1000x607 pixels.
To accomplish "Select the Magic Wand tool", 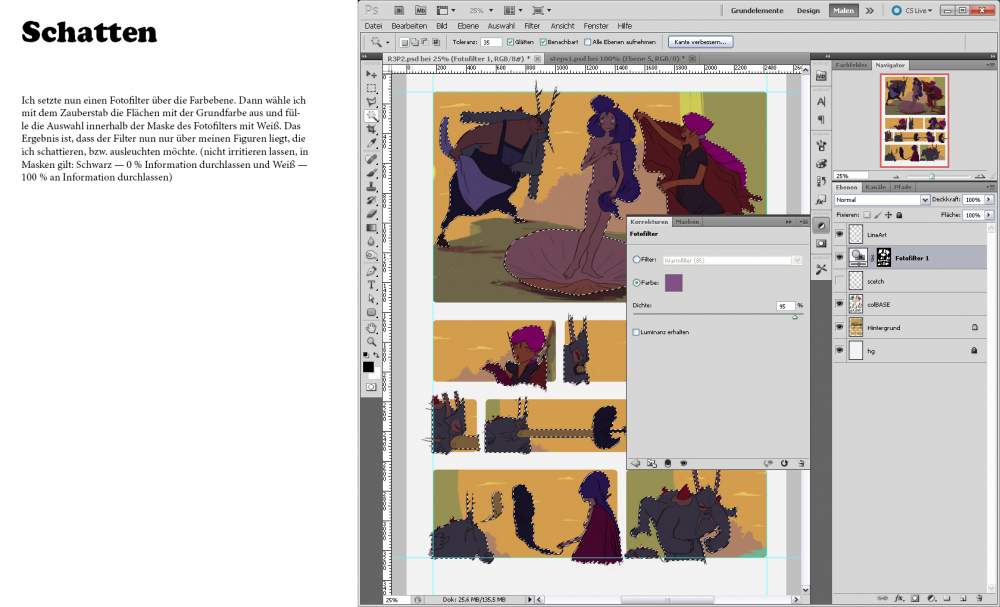I will pos(371,116).
